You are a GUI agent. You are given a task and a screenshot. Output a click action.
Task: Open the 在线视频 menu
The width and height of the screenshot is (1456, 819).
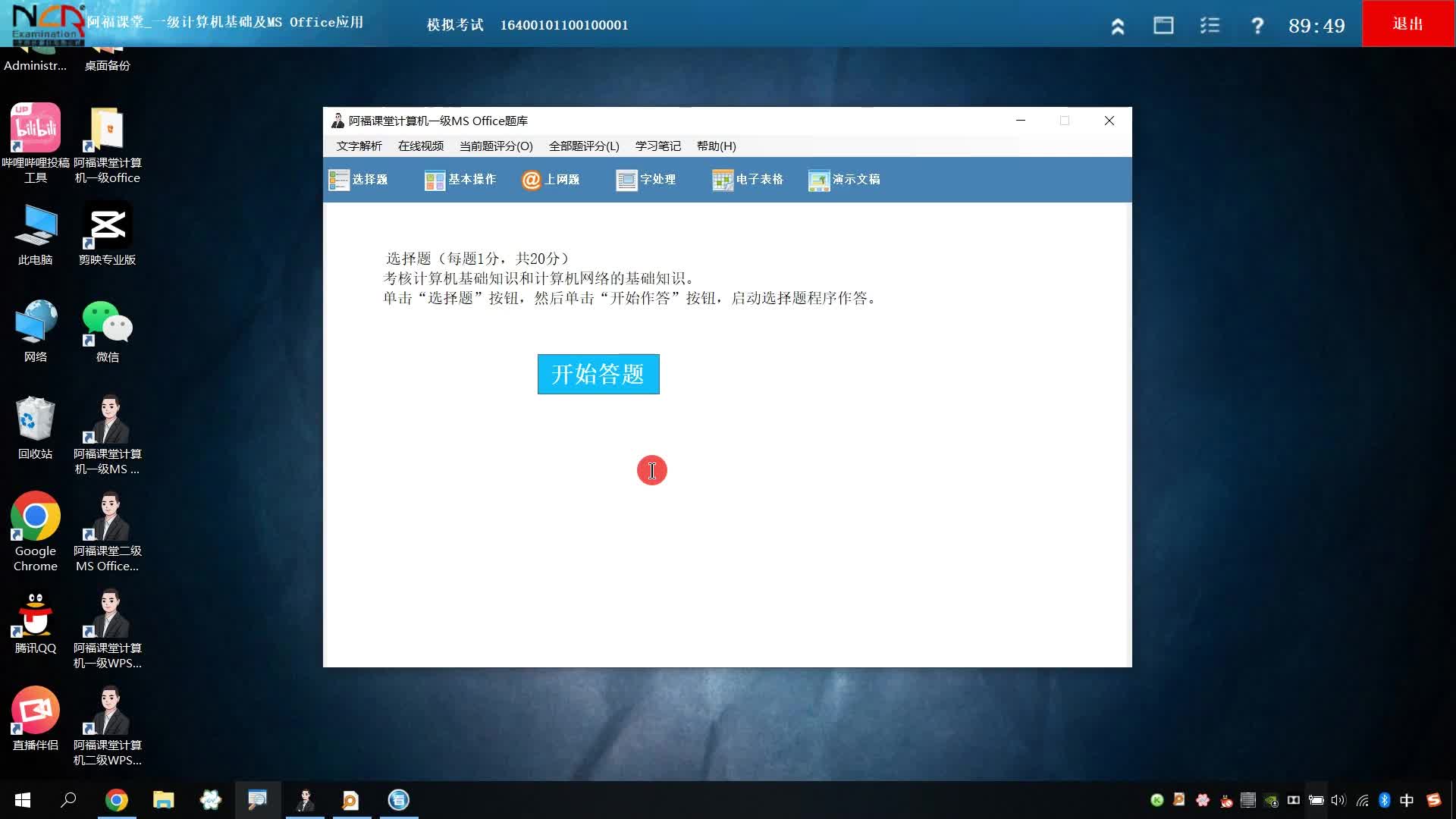point(421,146)
